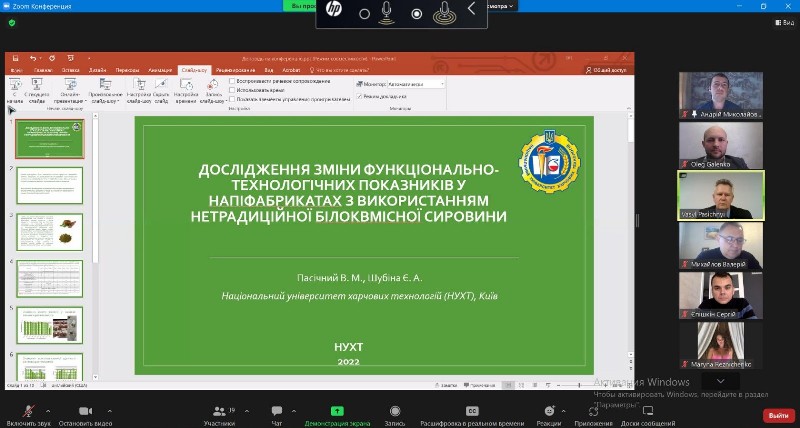Open Монитор dropdown in ribbon
This screenshot has width=800, height=428.
416,84
